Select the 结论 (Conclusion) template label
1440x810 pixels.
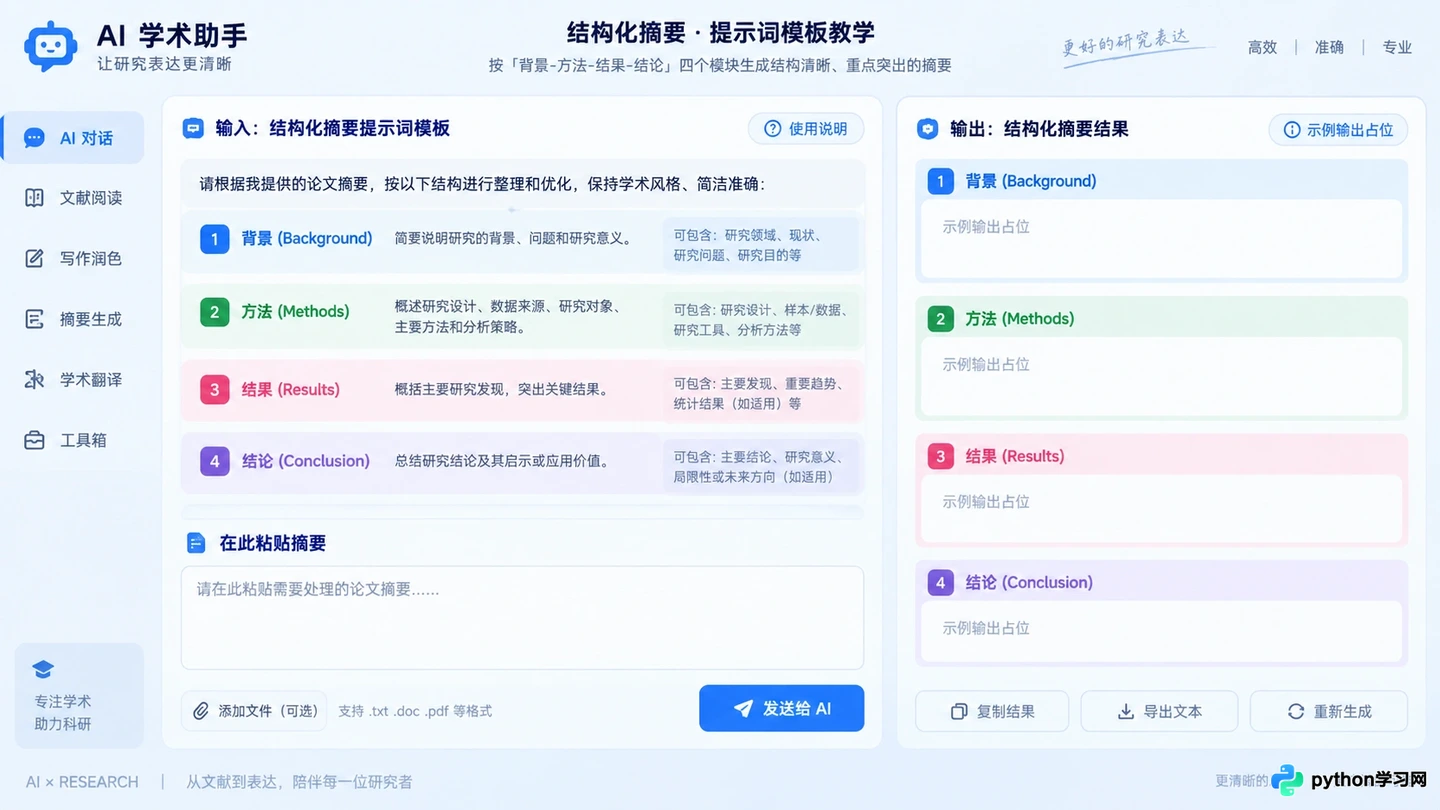pyautogui.click(x=305, y=461)
